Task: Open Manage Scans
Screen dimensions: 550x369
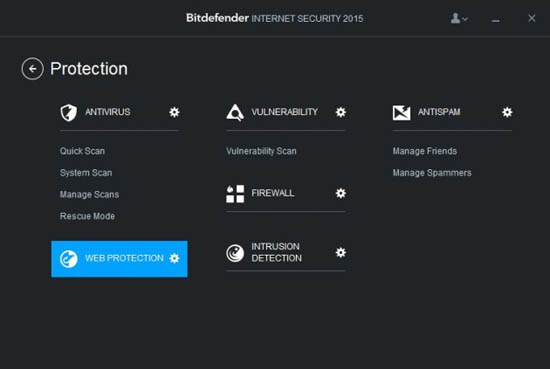Action: (x=89, y=195)
